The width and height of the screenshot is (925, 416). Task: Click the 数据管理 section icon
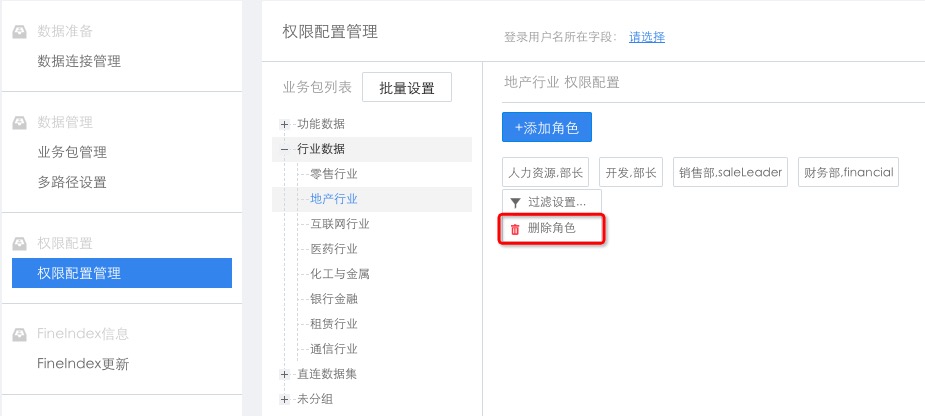click(x=19, y=123)
